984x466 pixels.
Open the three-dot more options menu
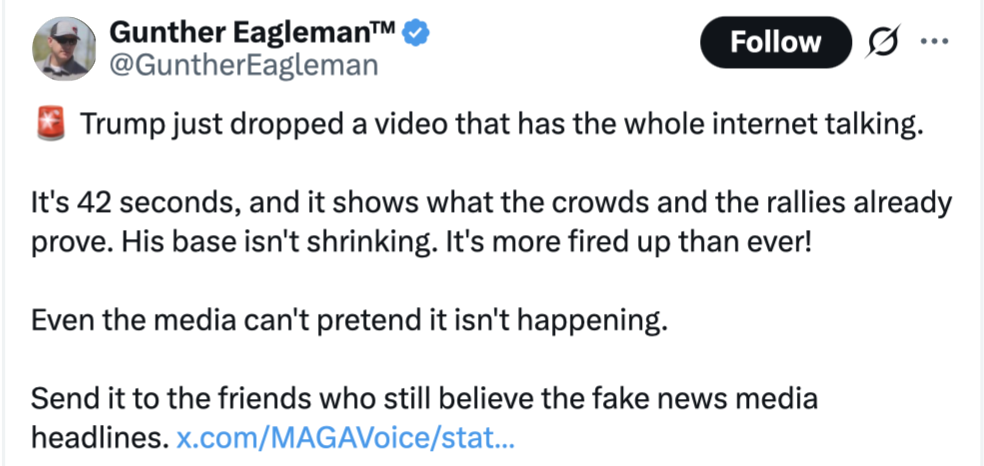coord(935,41)
